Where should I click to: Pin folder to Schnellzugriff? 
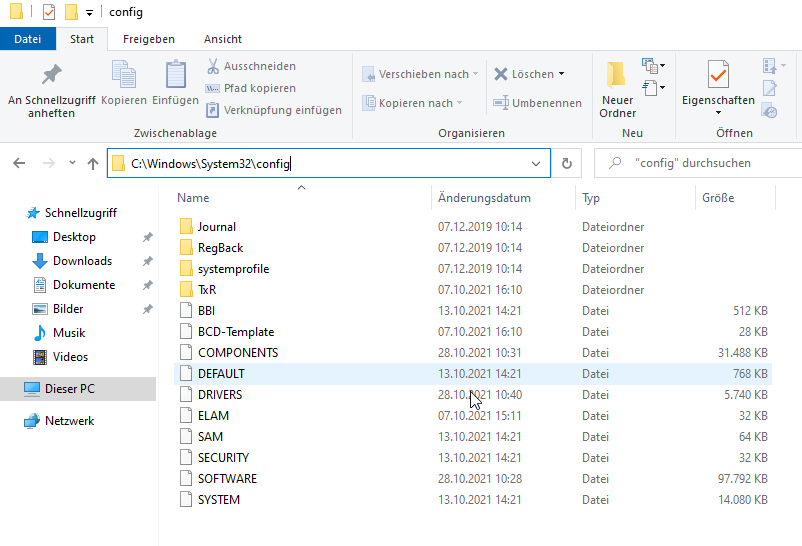click(51, 90)
